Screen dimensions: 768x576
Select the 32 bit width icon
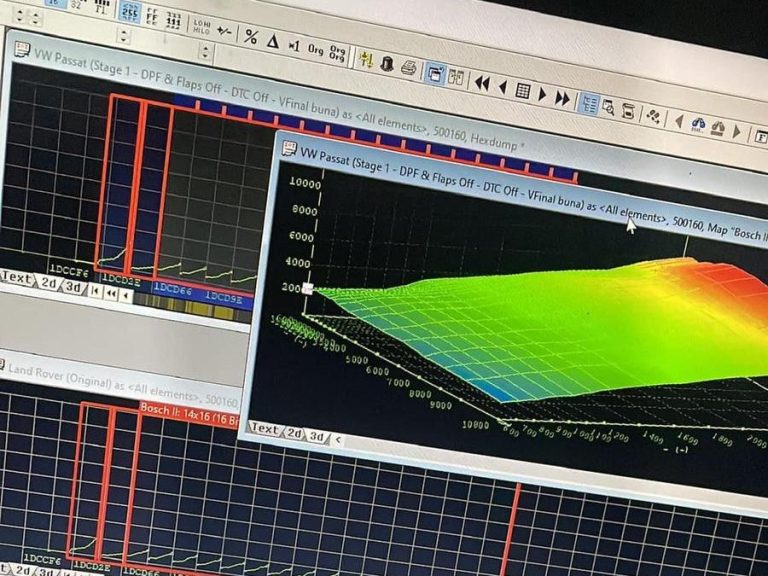(76, 6)
